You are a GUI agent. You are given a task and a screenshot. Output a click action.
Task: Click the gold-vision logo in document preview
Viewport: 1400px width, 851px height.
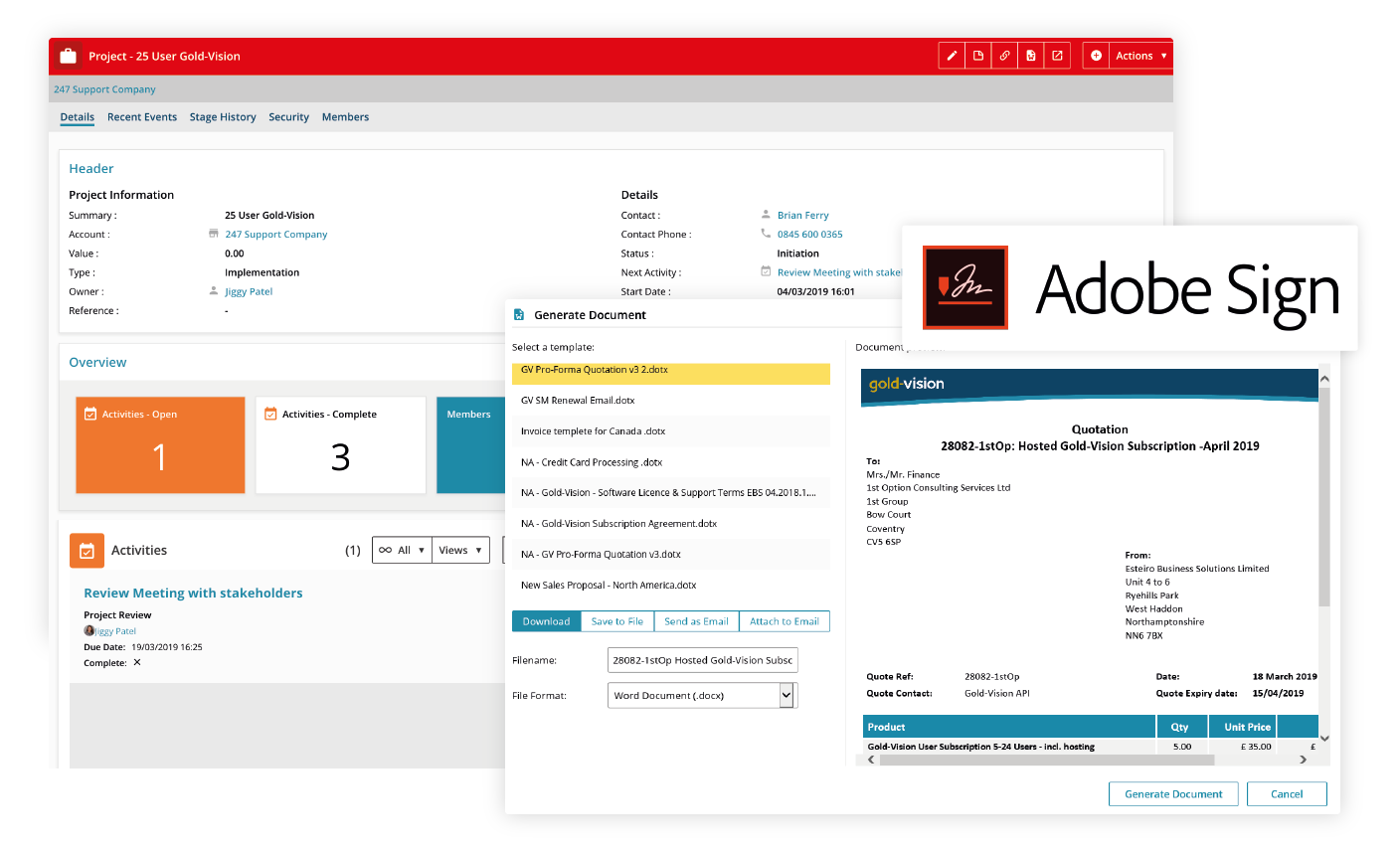coord(907,384)
